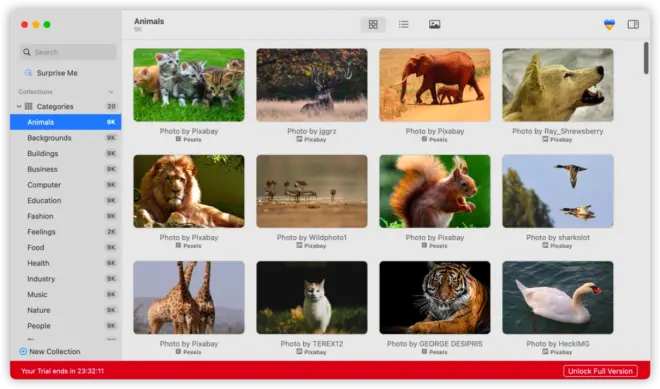Click the blue-yellow heart icon

point(609,24)
